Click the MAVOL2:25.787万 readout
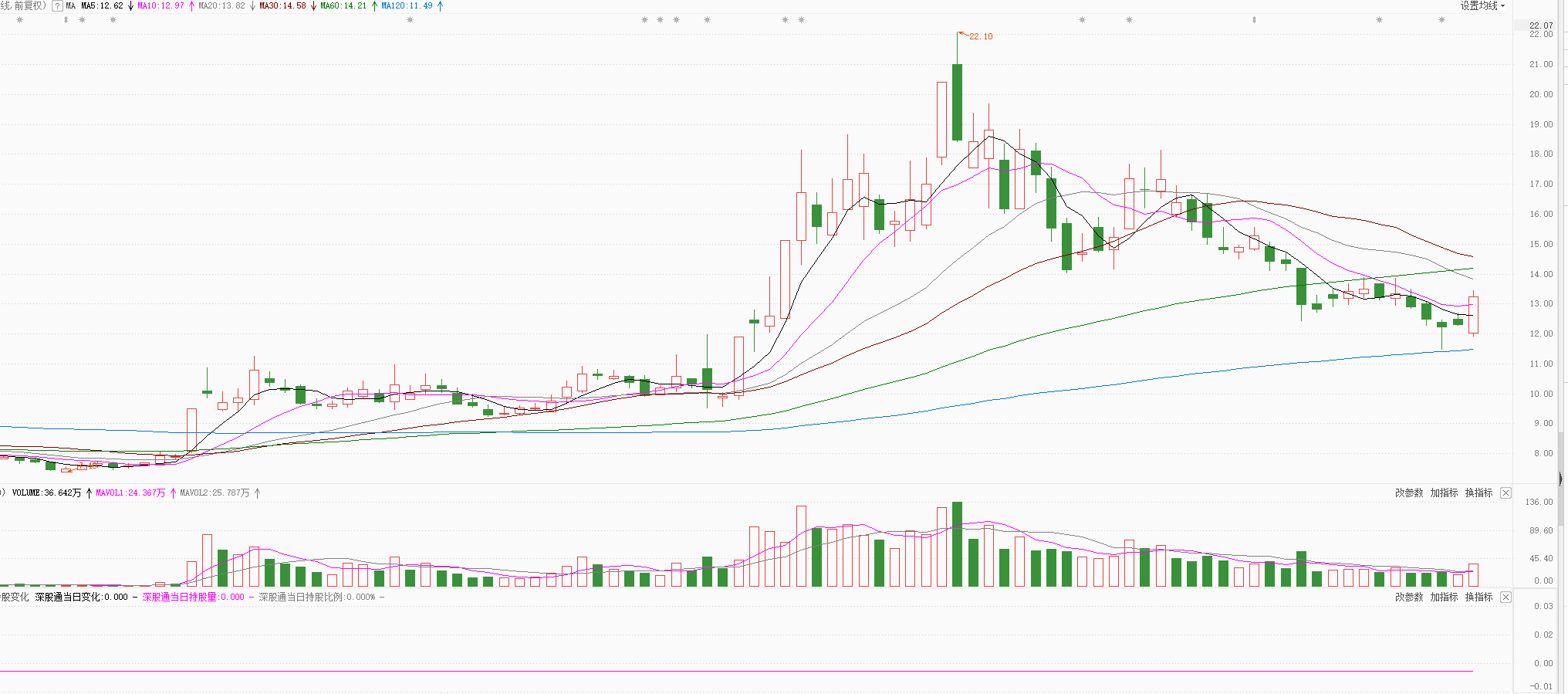Screen dimensions: 1568x694 [215, 493]
